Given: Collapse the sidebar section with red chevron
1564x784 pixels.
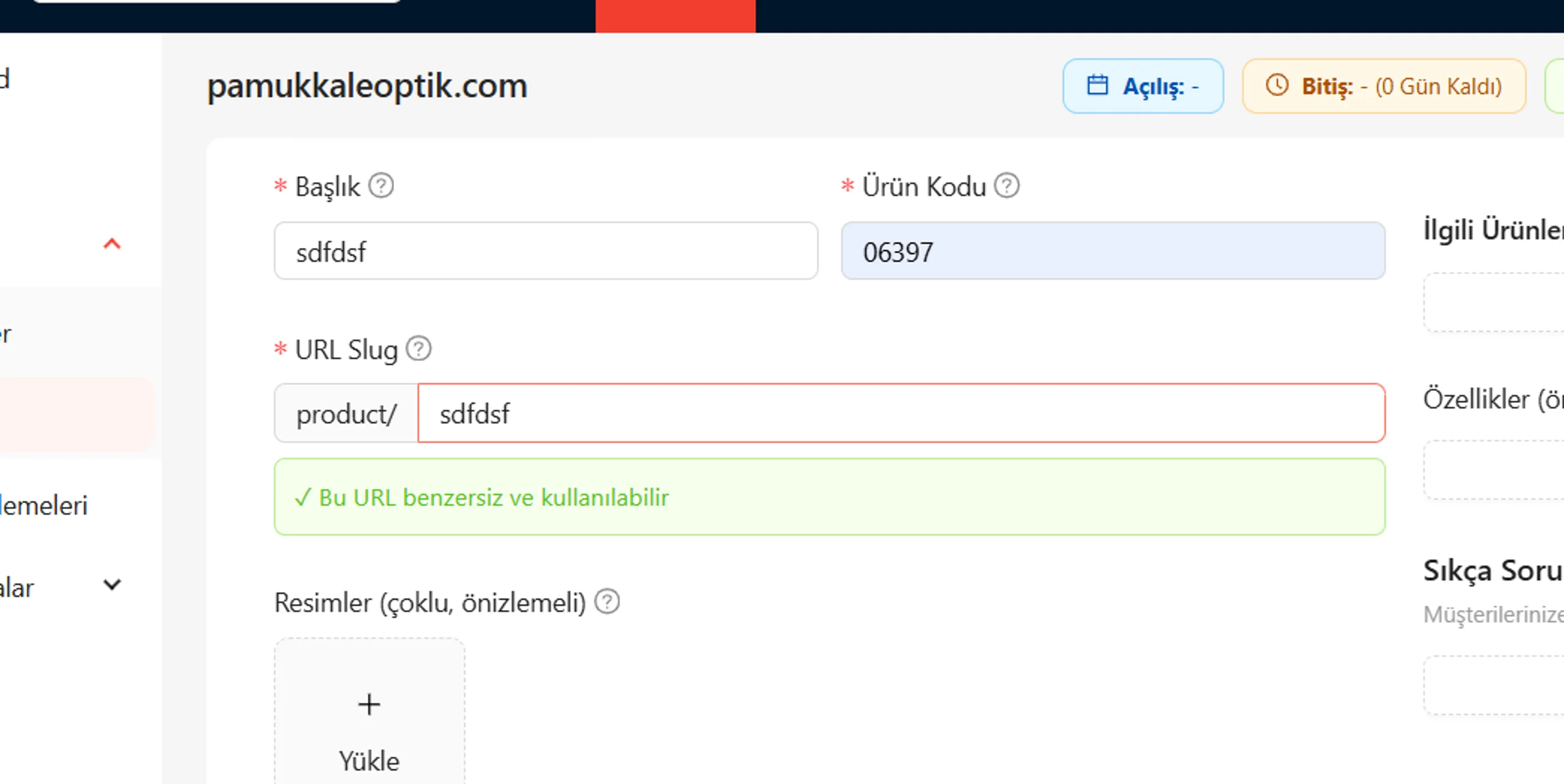Looking at the screenshot, I should (x=112, y=244).
